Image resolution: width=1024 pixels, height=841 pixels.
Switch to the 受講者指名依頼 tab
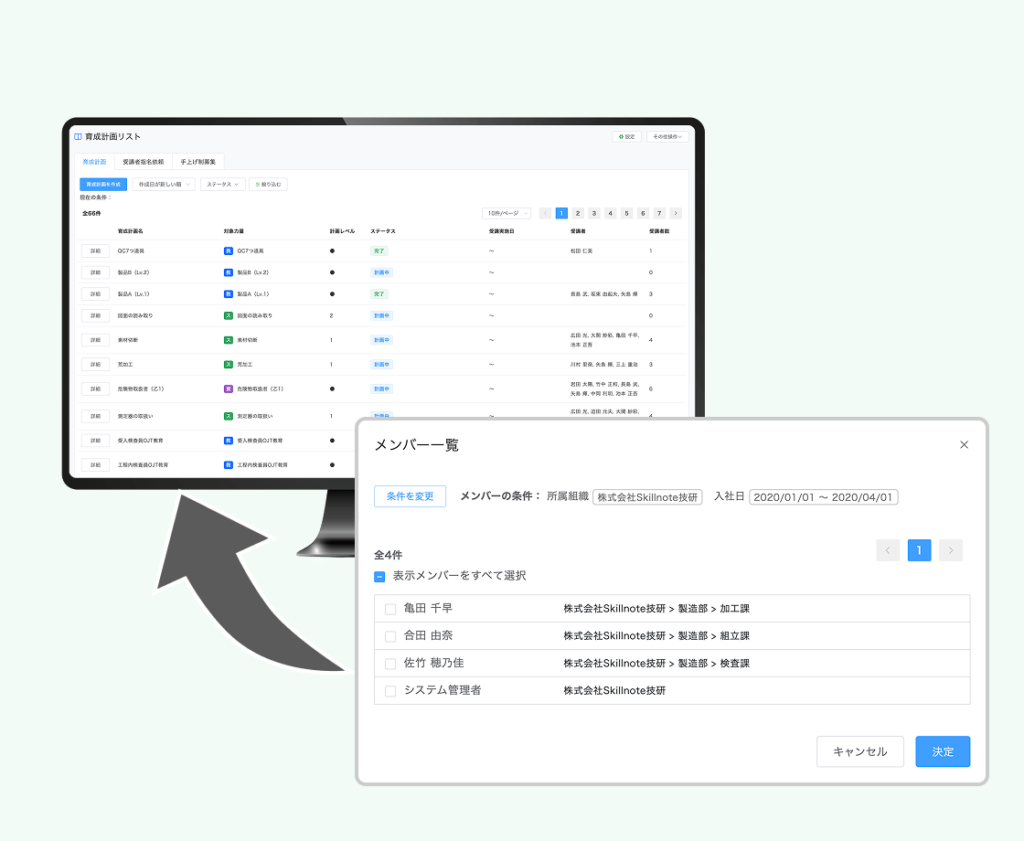pos(143,161)
